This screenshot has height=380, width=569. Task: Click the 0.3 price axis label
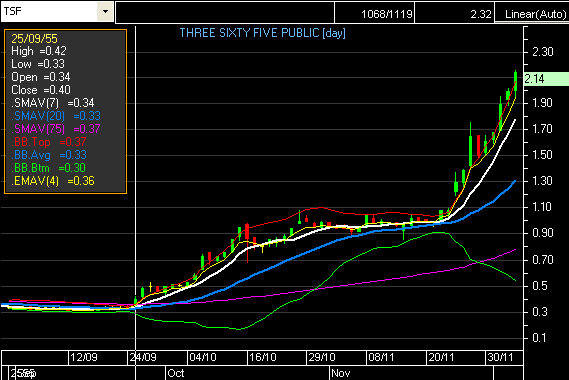click(x=540, y=311)
